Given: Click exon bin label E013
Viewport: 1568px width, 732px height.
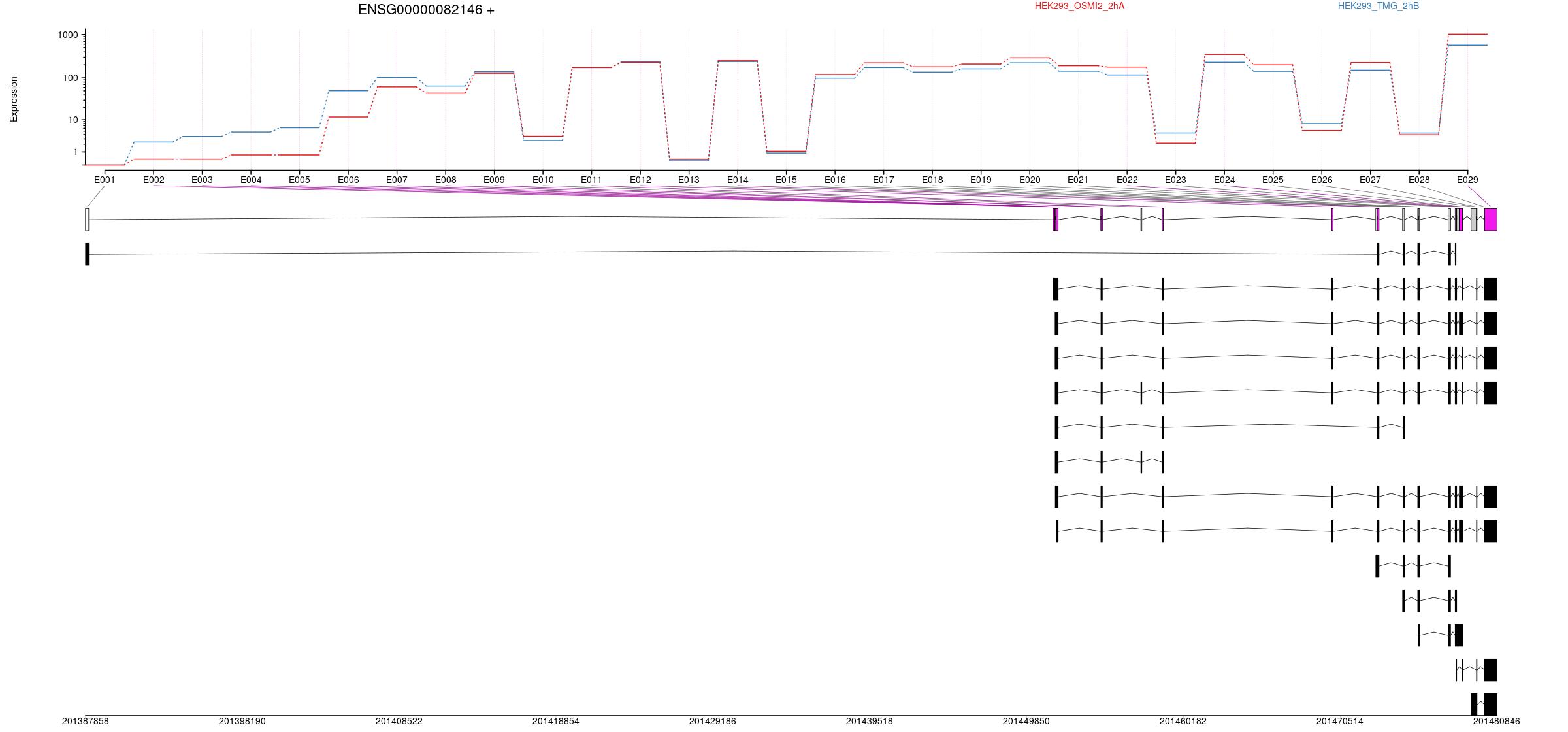Looking at the screenshot, I should tap(689, 180).
